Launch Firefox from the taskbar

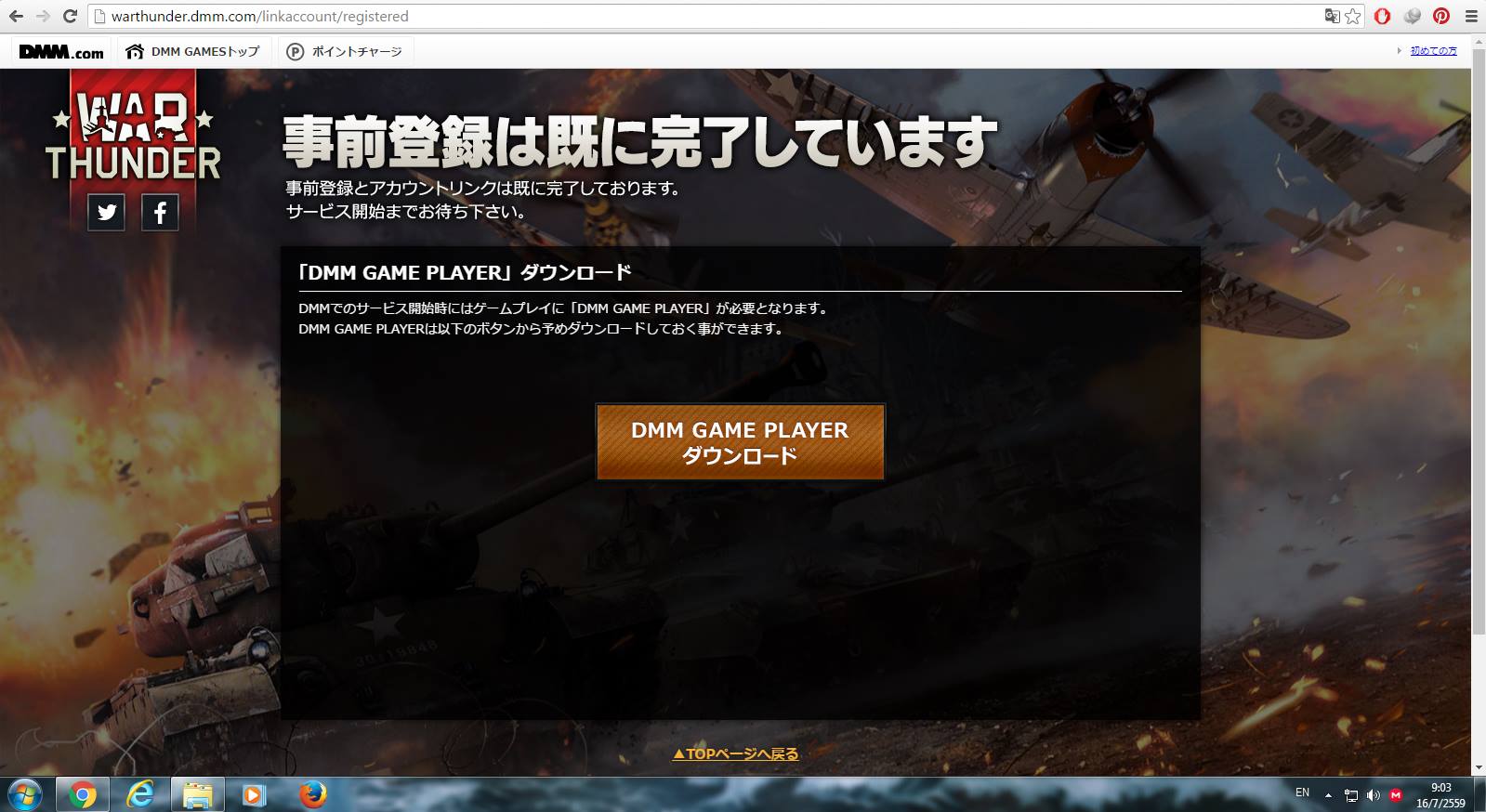pyautogui.click(x=313, y=795)
